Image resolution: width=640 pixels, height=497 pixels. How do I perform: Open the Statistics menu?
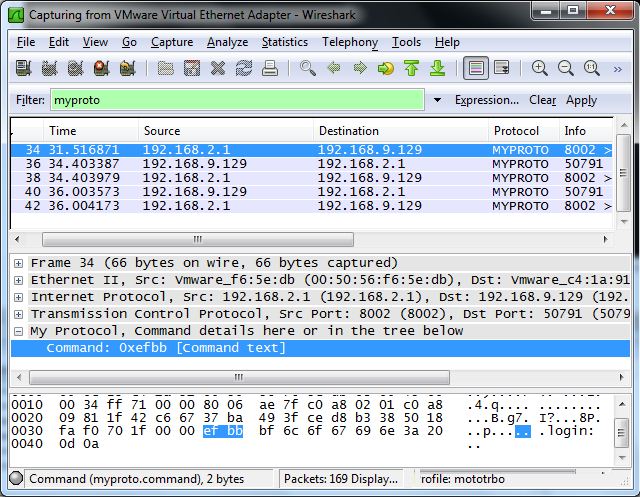(285, 42)
